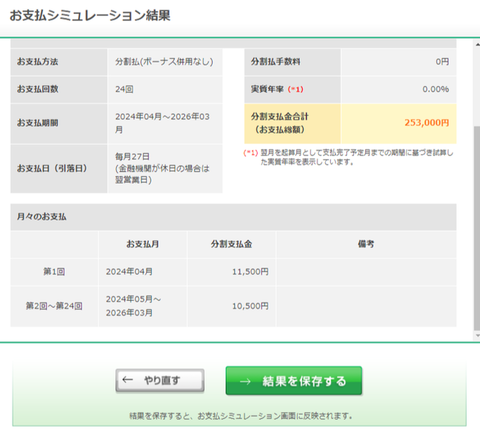This screenshot has width=480, height=438.
Task: Click the 月々のお支払 section header
Action: click(x=233, y=217)
